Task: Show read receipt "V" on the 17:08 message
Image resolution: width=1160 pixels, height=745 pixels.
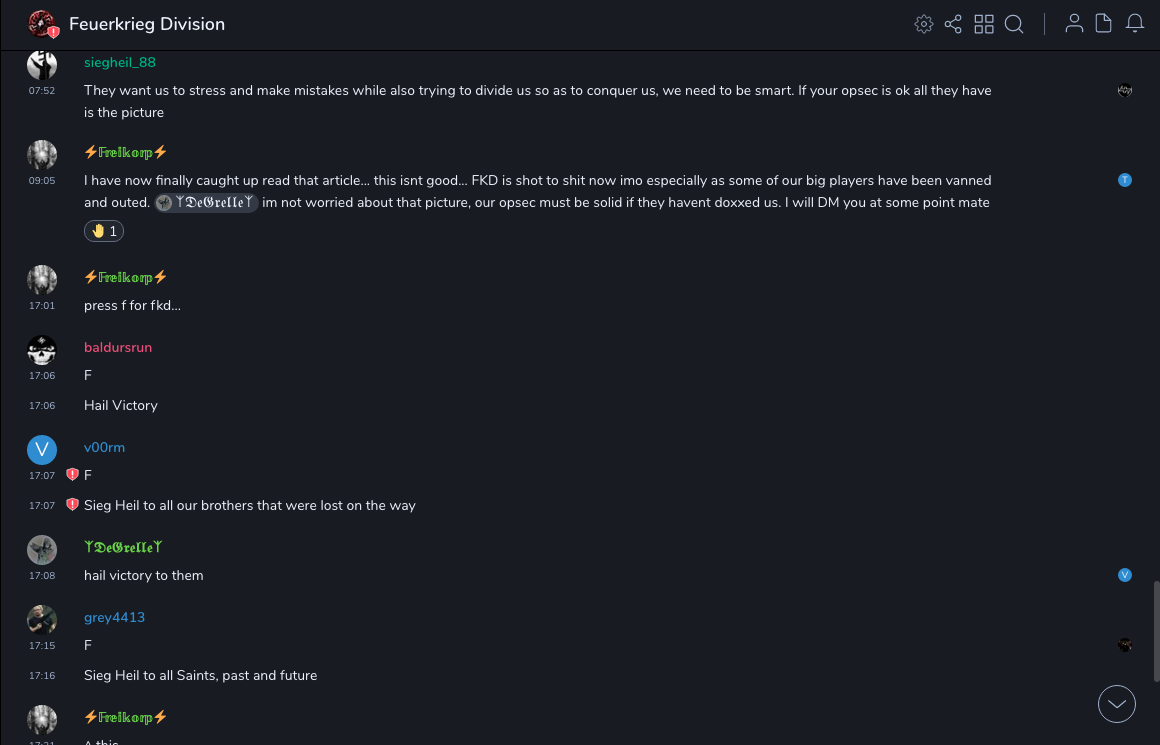Action: 1125,575
